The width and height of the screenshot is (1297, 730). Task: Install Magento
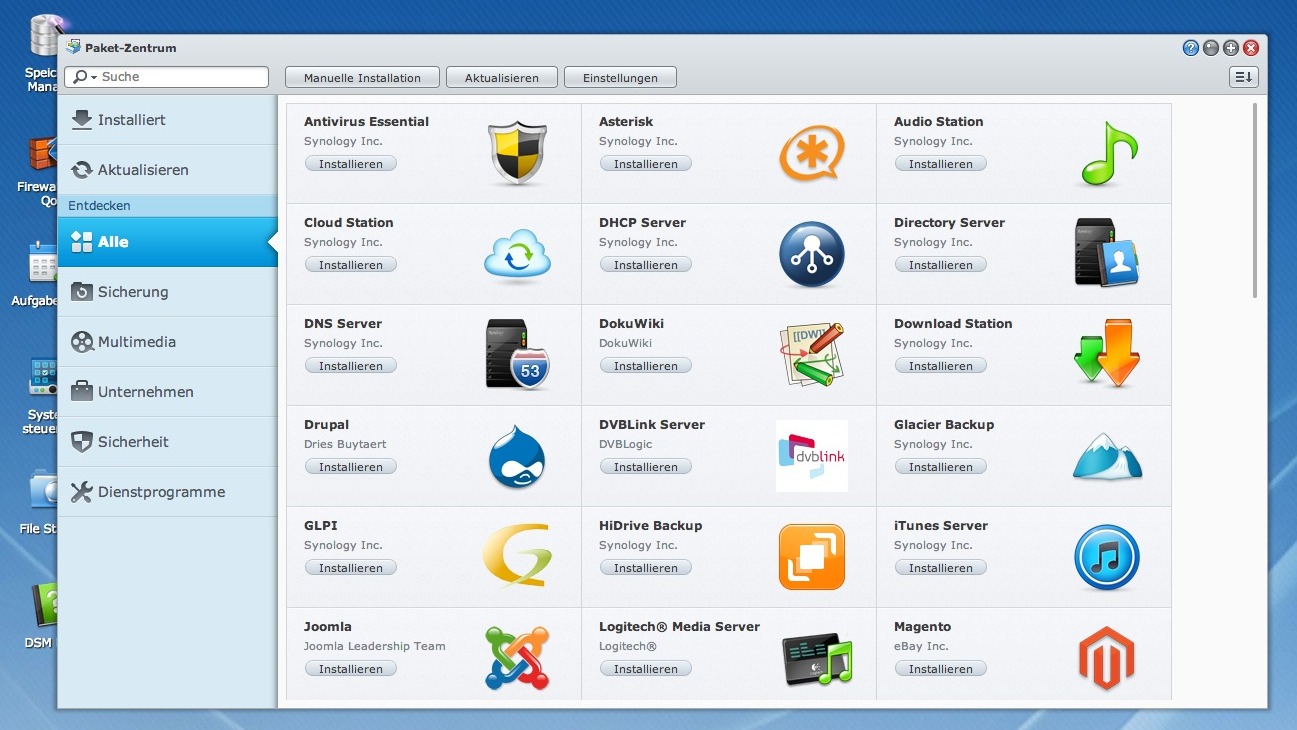tap(941, 669)
